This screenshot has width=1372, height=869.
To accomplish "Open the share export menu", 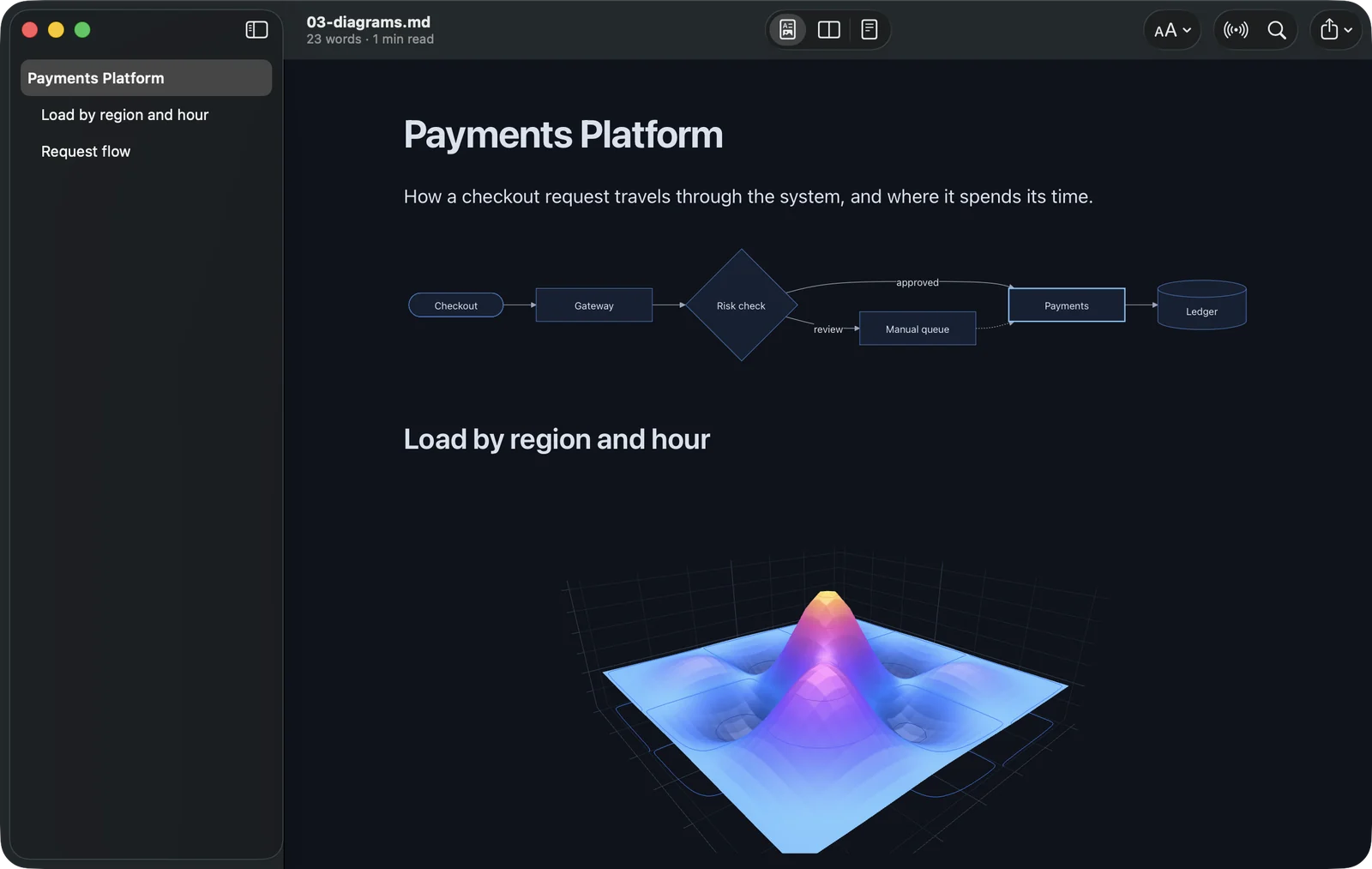I will click(1335, 30).
